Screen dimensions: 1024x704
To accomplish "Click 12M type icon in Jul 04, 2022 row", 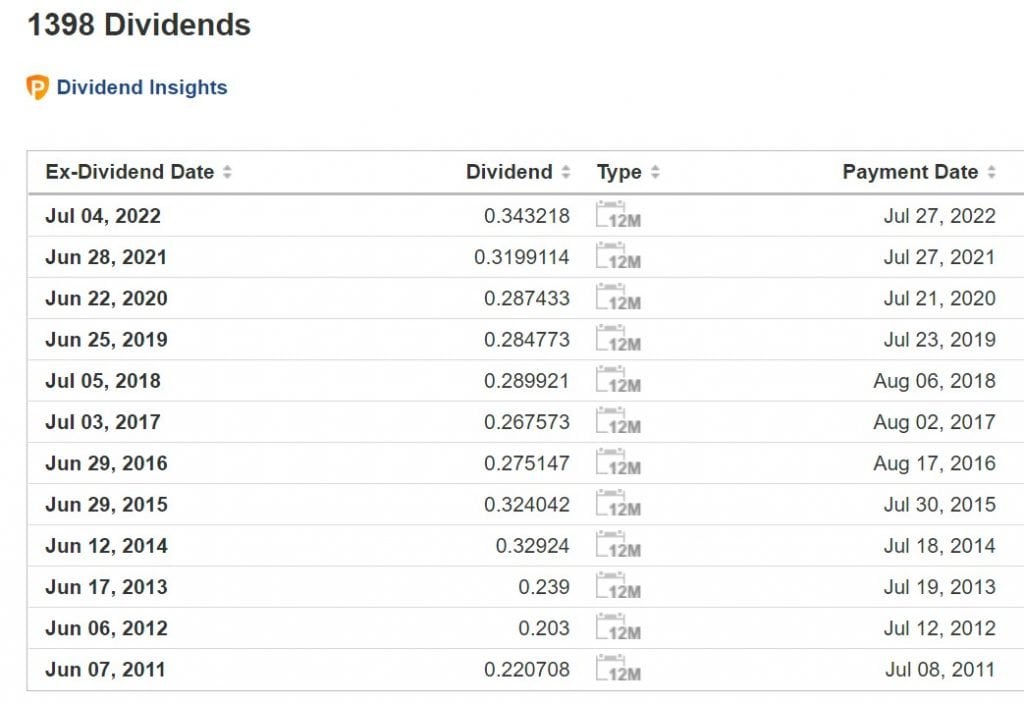I will pos(618,216).
